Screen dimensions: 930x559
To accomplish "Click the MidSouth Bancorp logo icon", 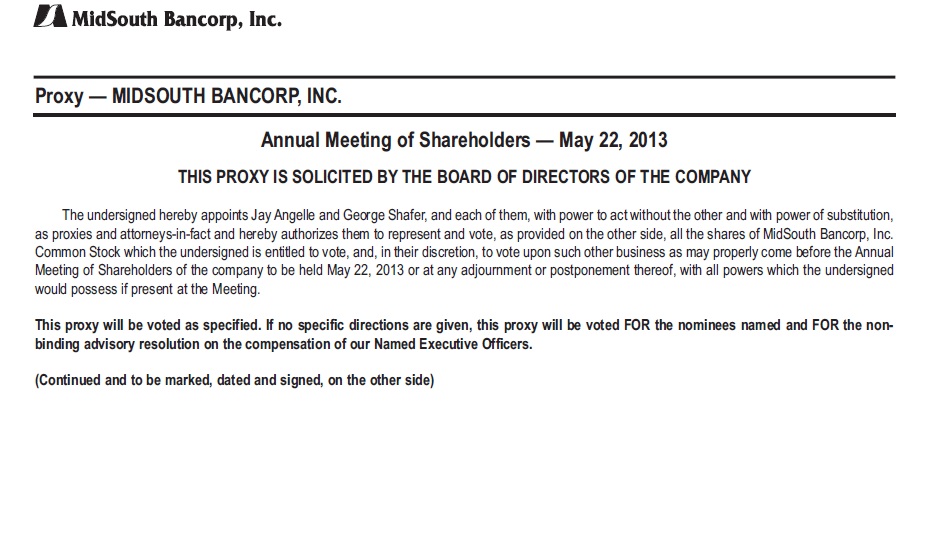I will (x=50, y=18).
